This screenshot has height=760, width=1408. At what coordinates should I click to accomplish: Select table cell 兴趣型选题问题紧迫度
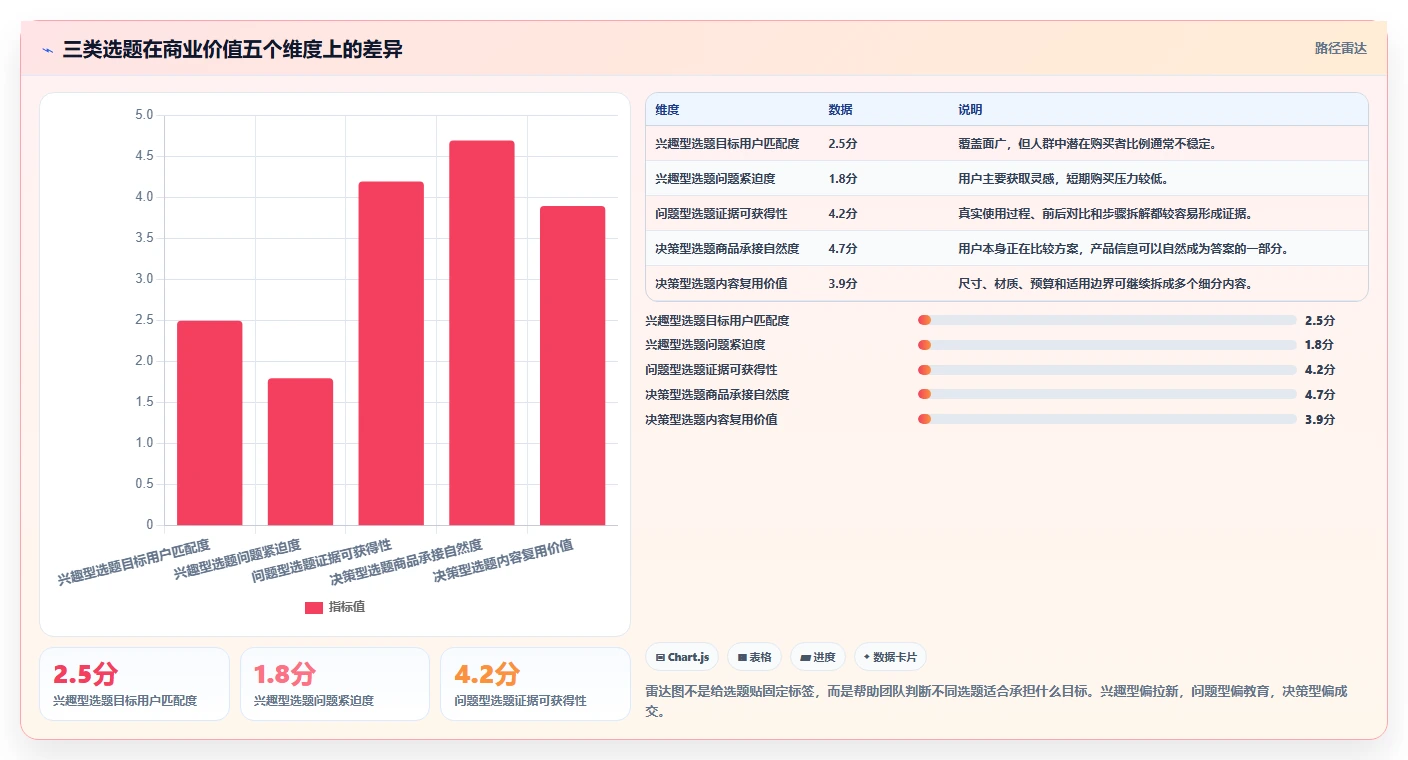[x=715, y=179]
